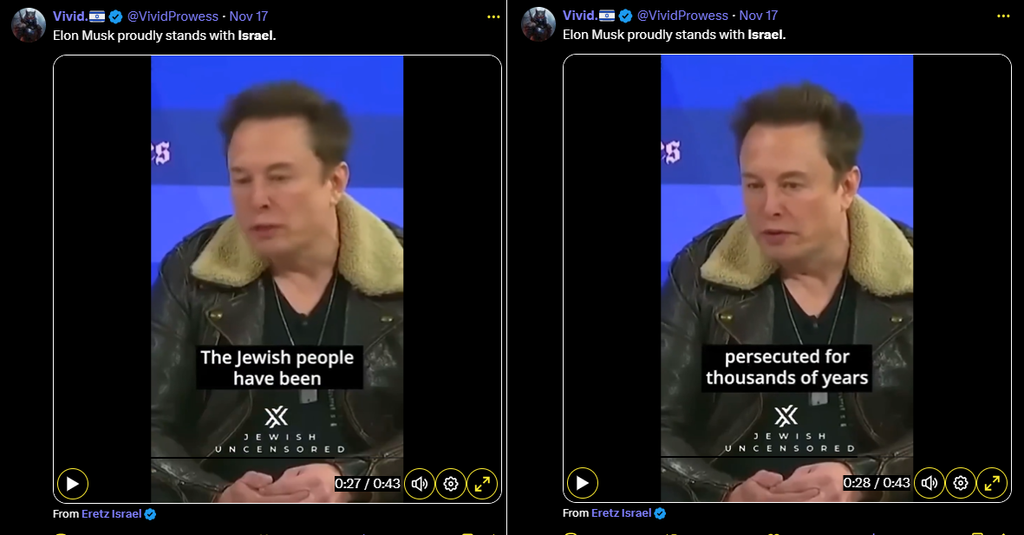Mute the right video using speaker icon

[929, 483]
